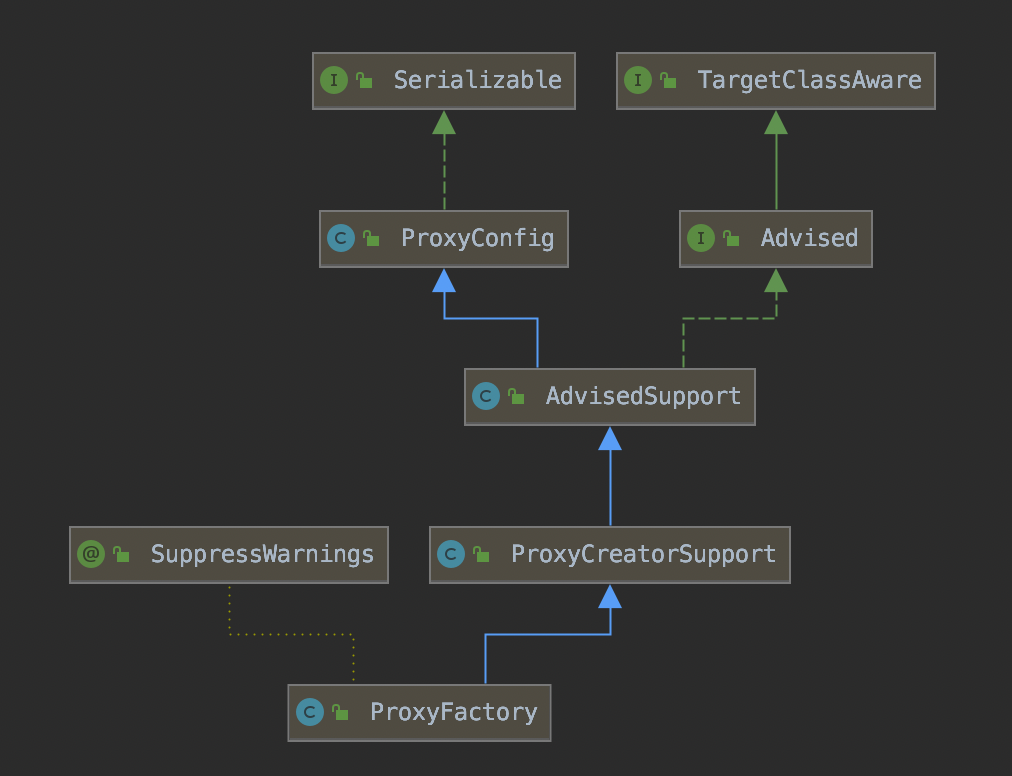The image size is (1012, 776).
Task: Click the lock icon in AdvisedSupport node
Action: coord(517,397)
